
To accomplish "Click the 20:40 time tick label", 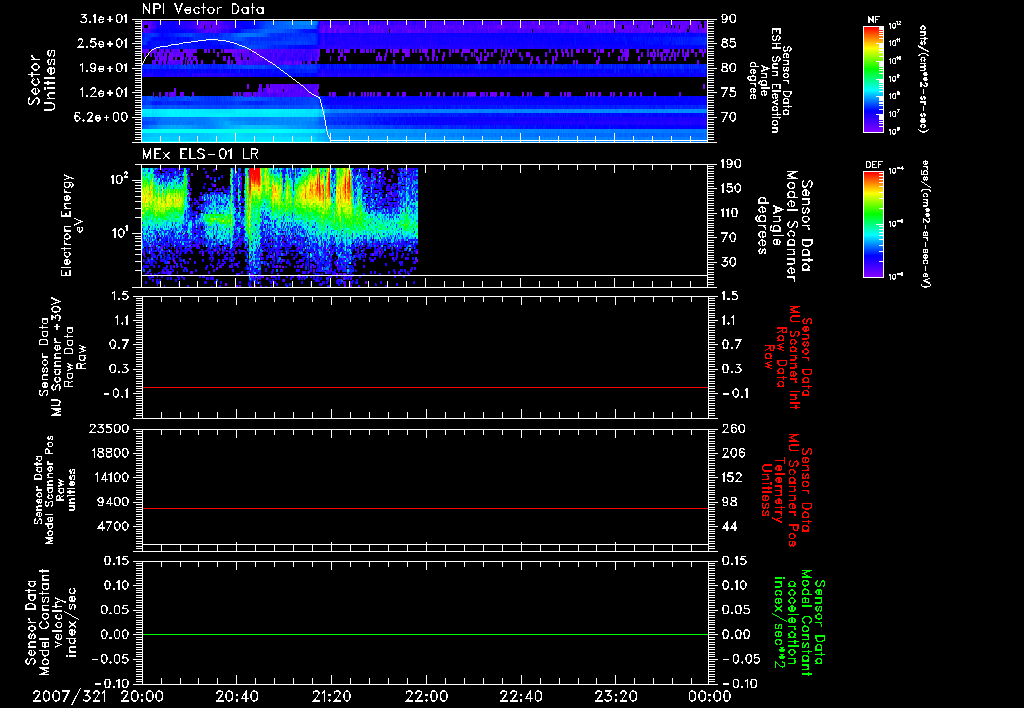I will [x=237, y=696].
